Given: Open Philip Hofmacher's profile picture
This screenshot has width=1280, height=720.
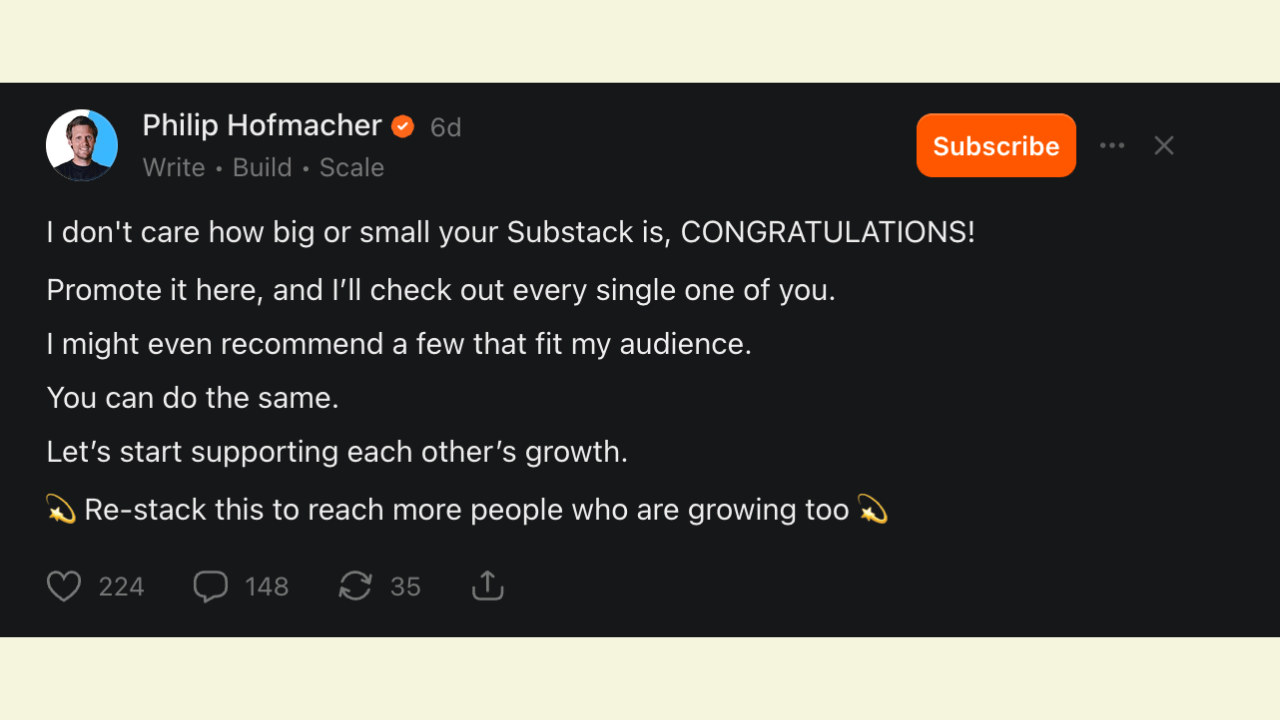Looking at the screenshot, I should pyautogui.click(x=82, y=145).
